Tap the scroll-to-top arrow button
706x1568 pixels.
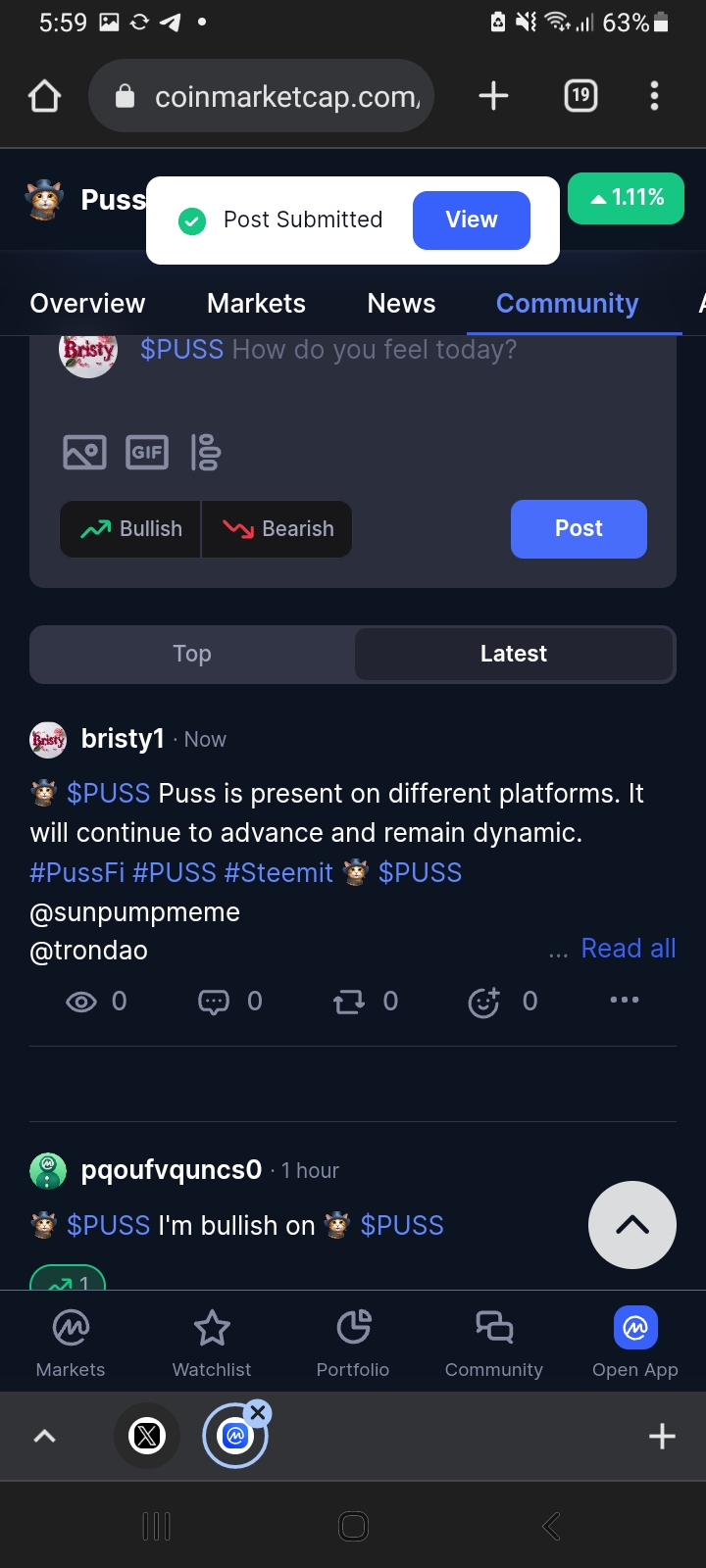pos(632,1225)
